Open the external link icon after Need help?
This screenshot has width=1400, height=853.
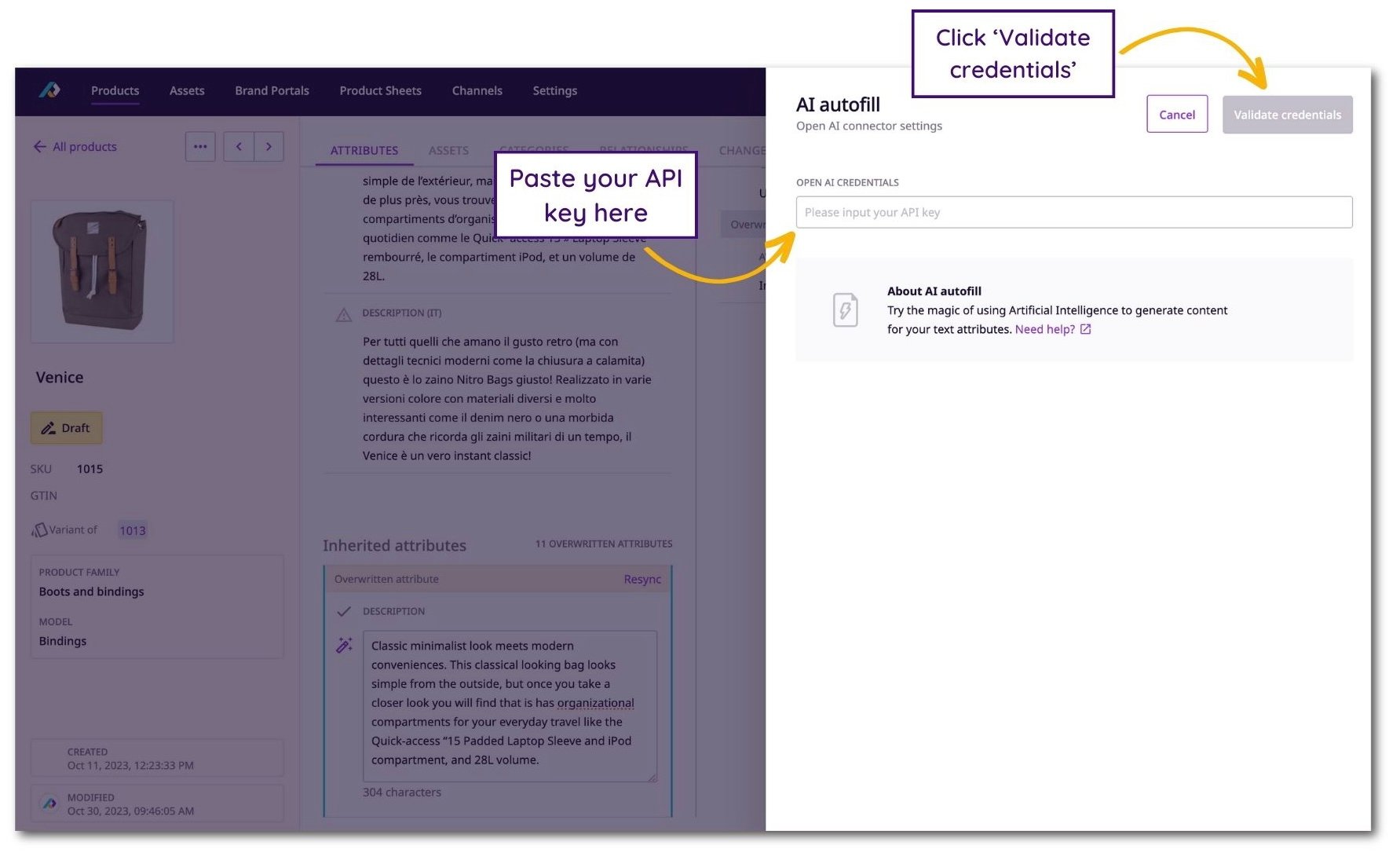pos(1084,329)
